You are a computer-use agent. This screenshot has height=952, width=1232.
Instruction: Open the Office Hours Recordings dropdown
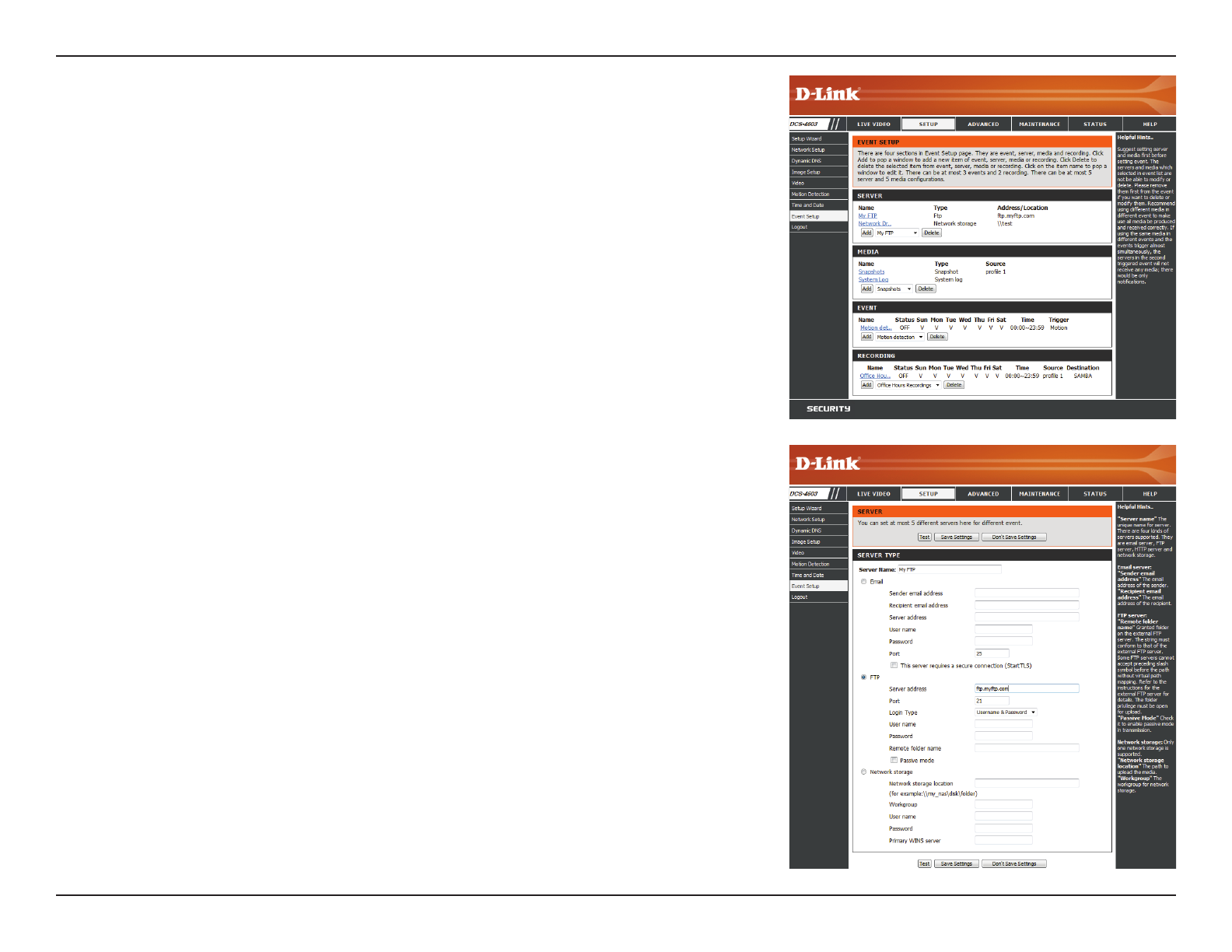[x=908, y=386]
